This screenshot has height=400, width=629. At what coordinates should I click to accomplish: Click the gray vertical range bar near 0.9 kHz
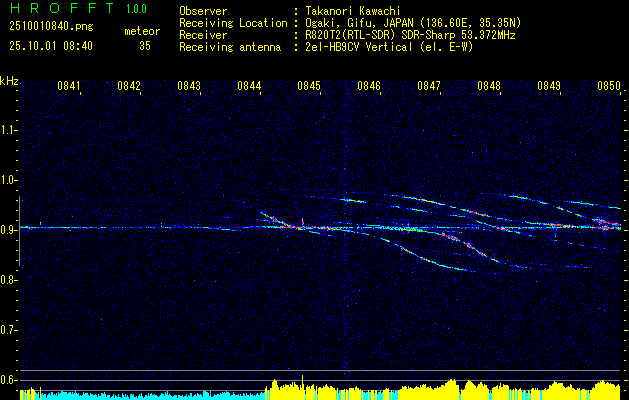19,231
